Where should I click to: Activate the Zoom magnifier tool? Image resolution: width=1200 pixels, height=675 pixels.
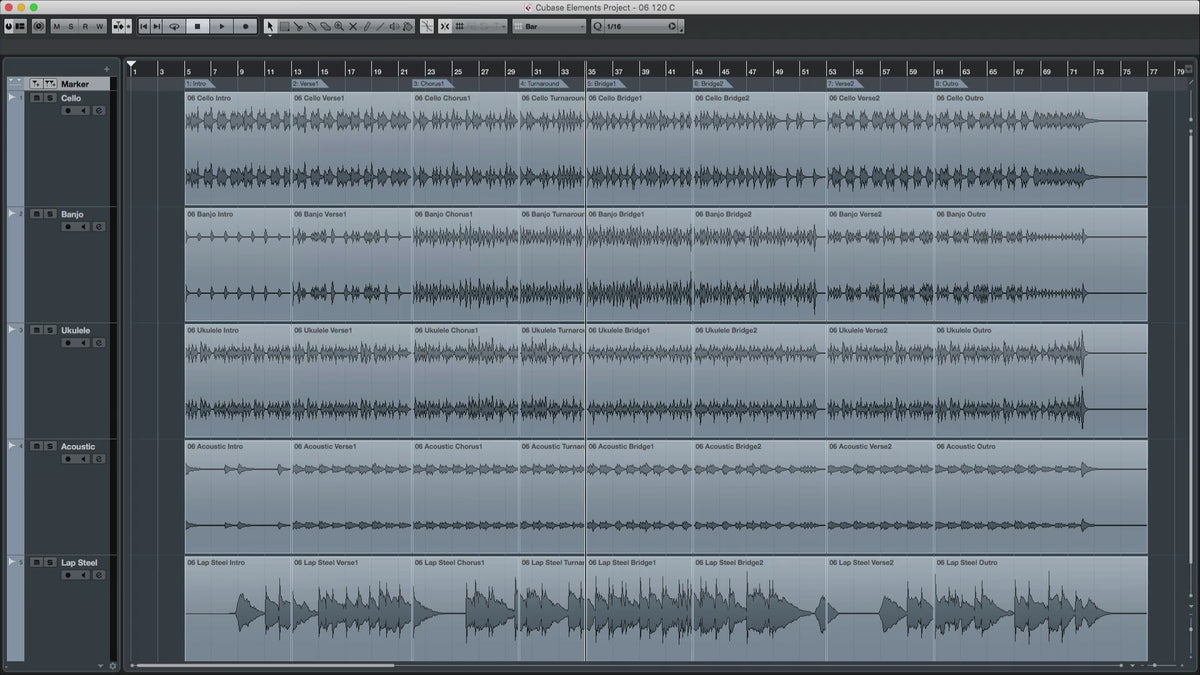click(x=339, y=26)
